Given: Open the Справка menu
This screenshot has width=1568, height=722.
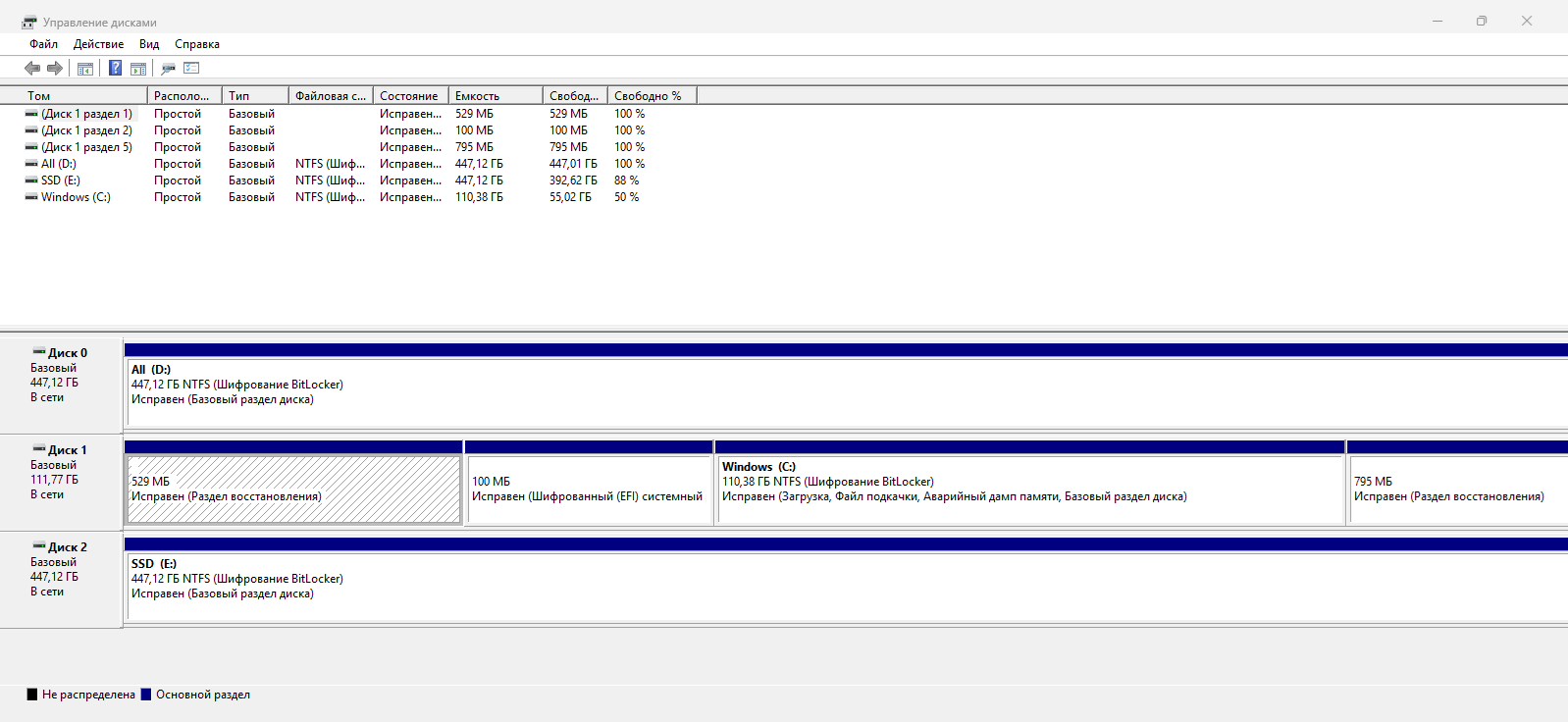Looking at the screenshot, I should click(x=197, y=44).
